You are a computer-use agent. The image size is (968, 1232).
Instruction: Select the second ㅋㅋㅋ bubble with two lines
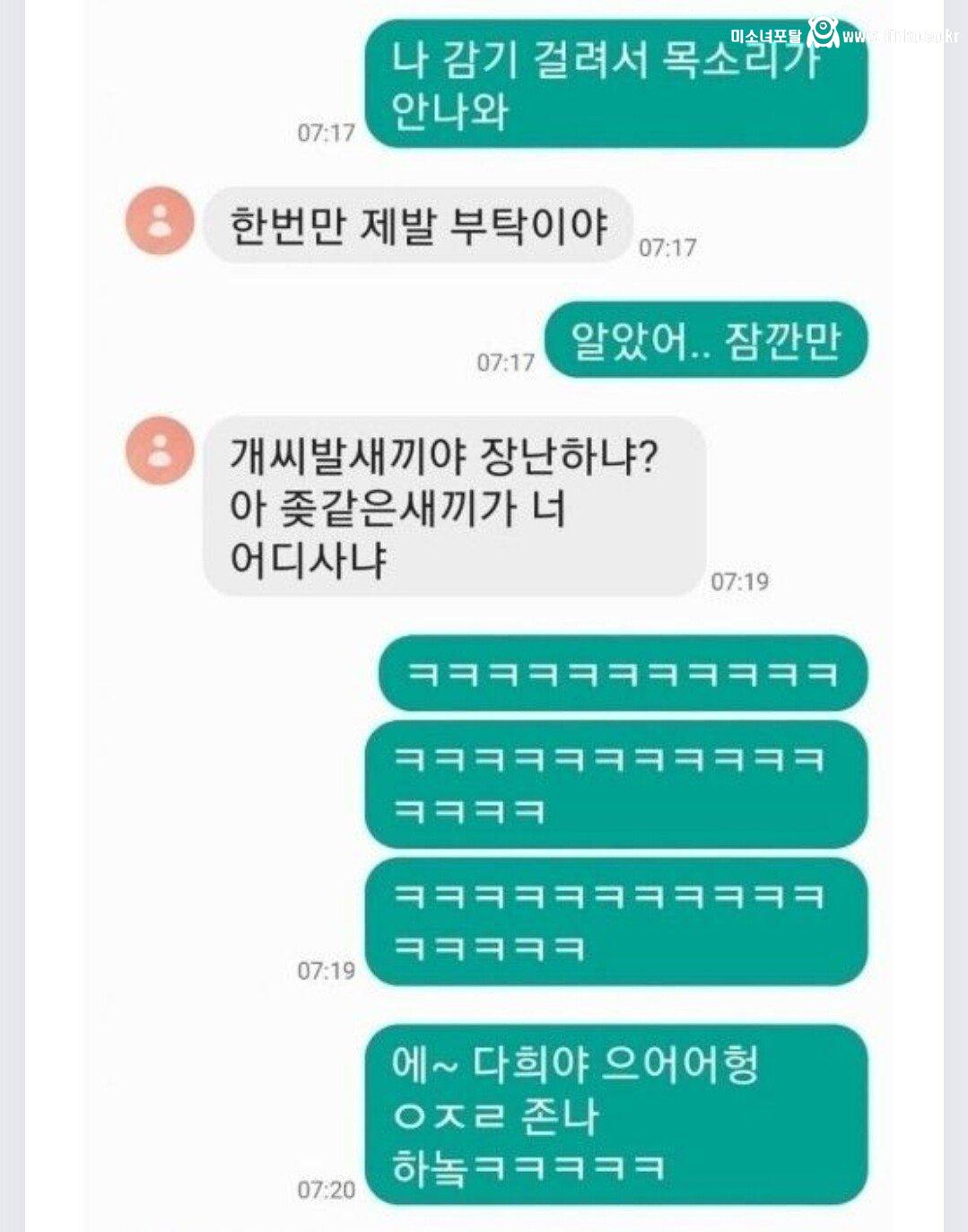(616, 785)
